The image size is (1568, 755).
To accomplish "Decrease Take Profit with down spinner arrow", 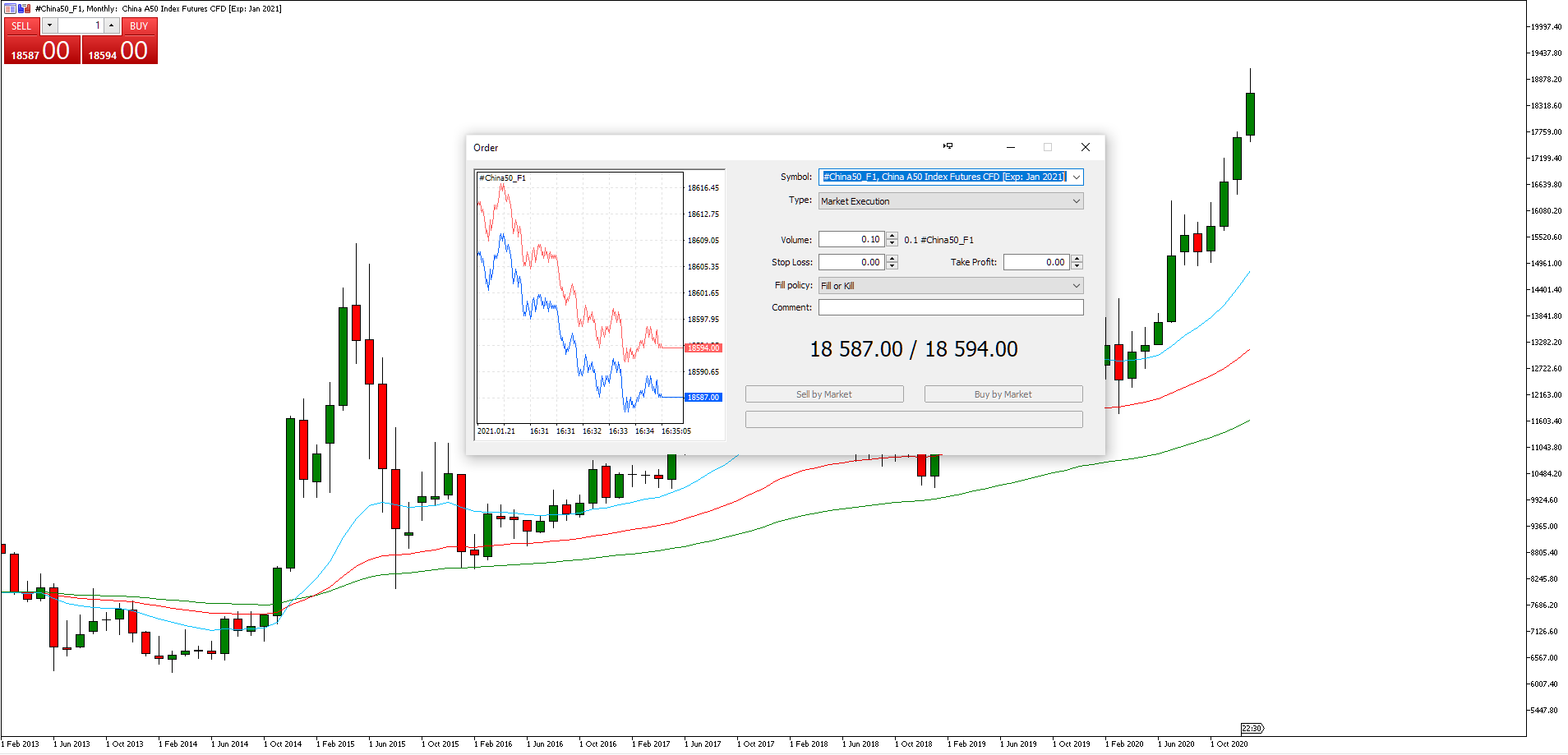I will point(1077,266).
